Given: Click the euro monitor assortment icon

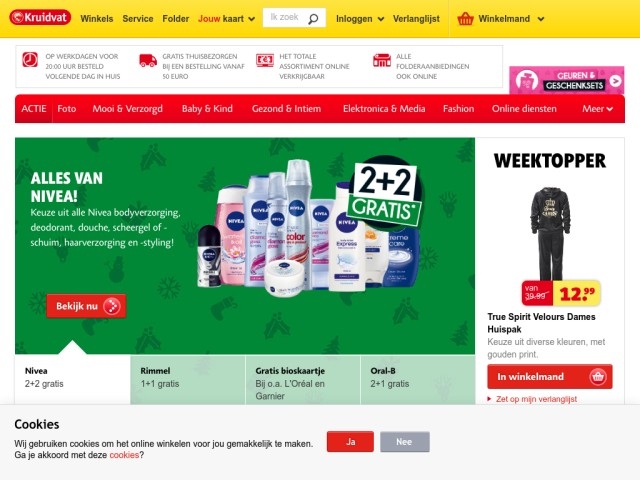Looking at the screenshot, I should point(264,60).
